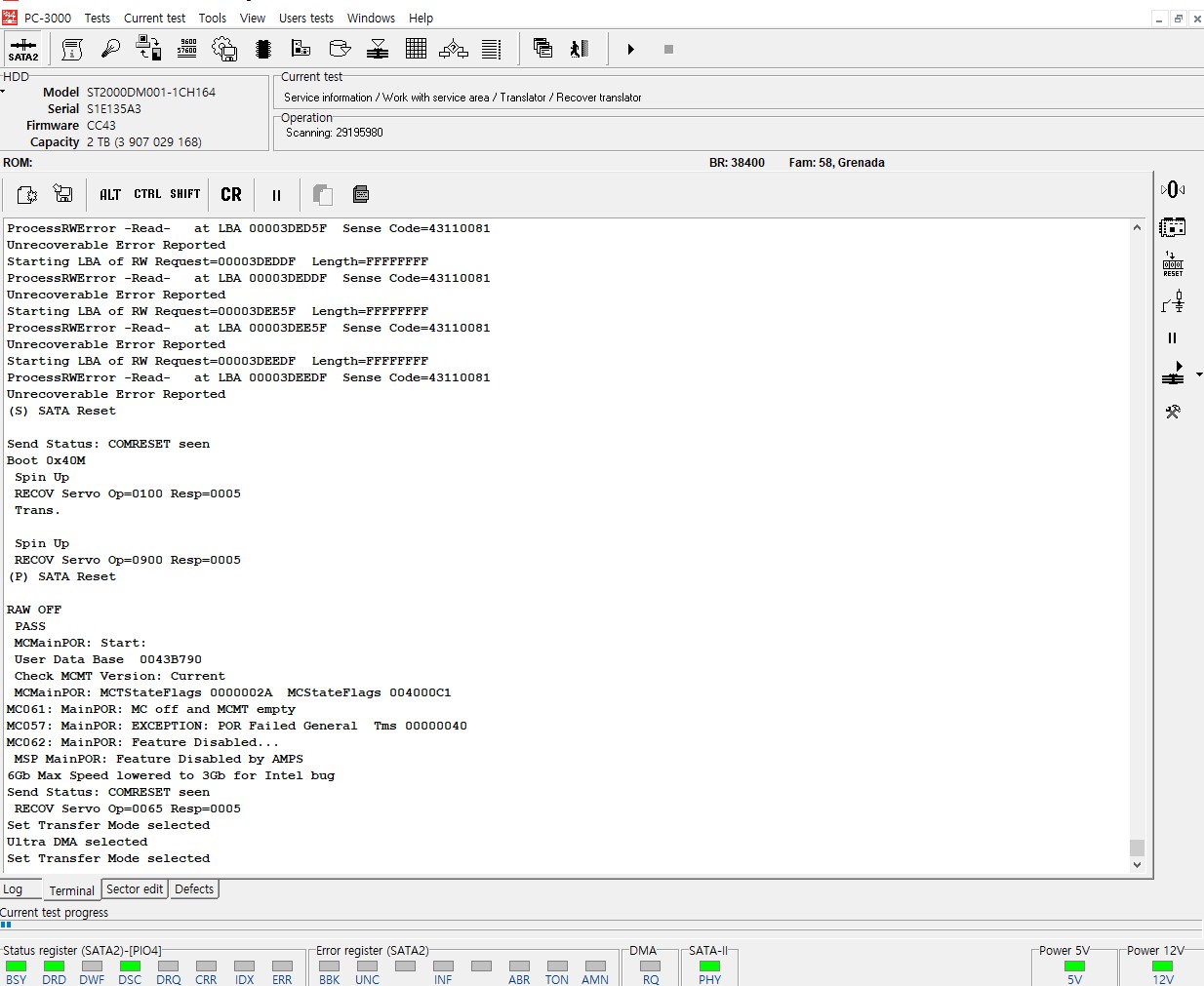Open the grid table icon
This screenshot has width=1204, height=986.
tap(416, 49)
